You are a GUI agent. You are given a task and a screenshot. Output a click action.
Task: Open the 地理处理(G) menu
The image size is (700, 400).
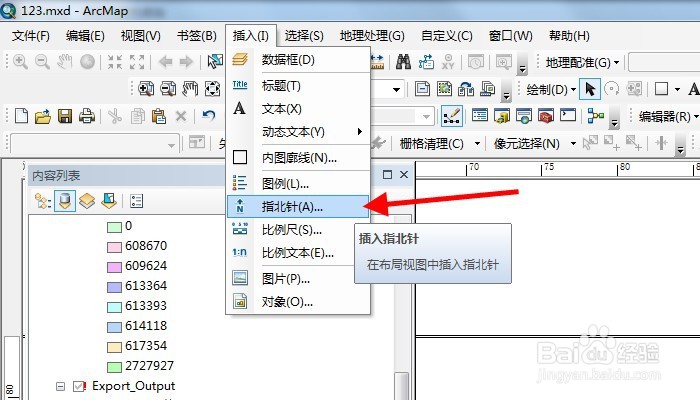[372, 36]
